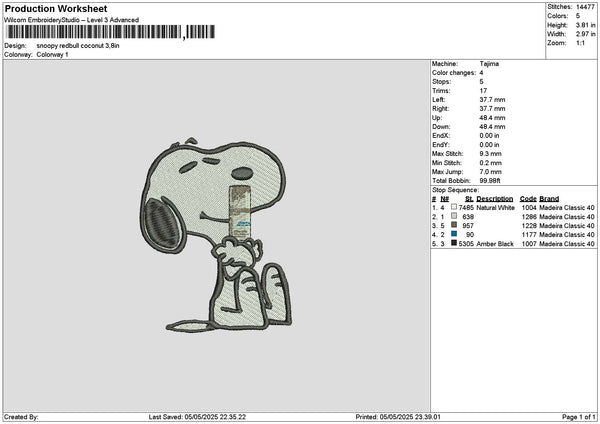Click the barcode under the worksheet title

pos(110,32)
